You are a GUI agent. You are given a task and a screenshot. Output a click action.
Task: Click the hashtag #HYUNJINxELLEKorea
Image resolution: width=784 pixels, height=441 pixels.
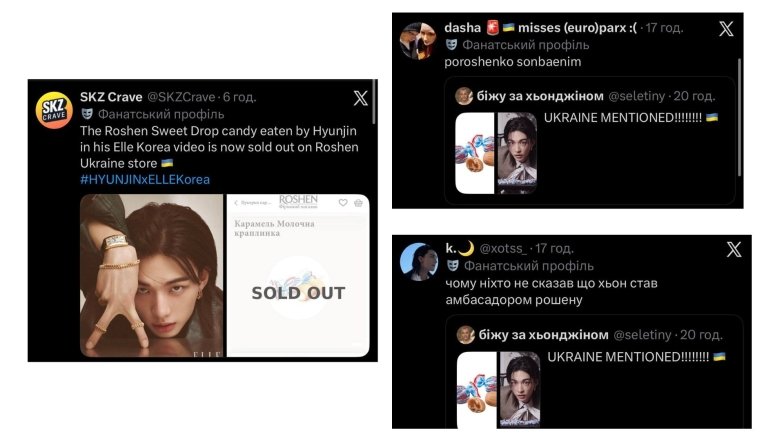coord(145,180)
